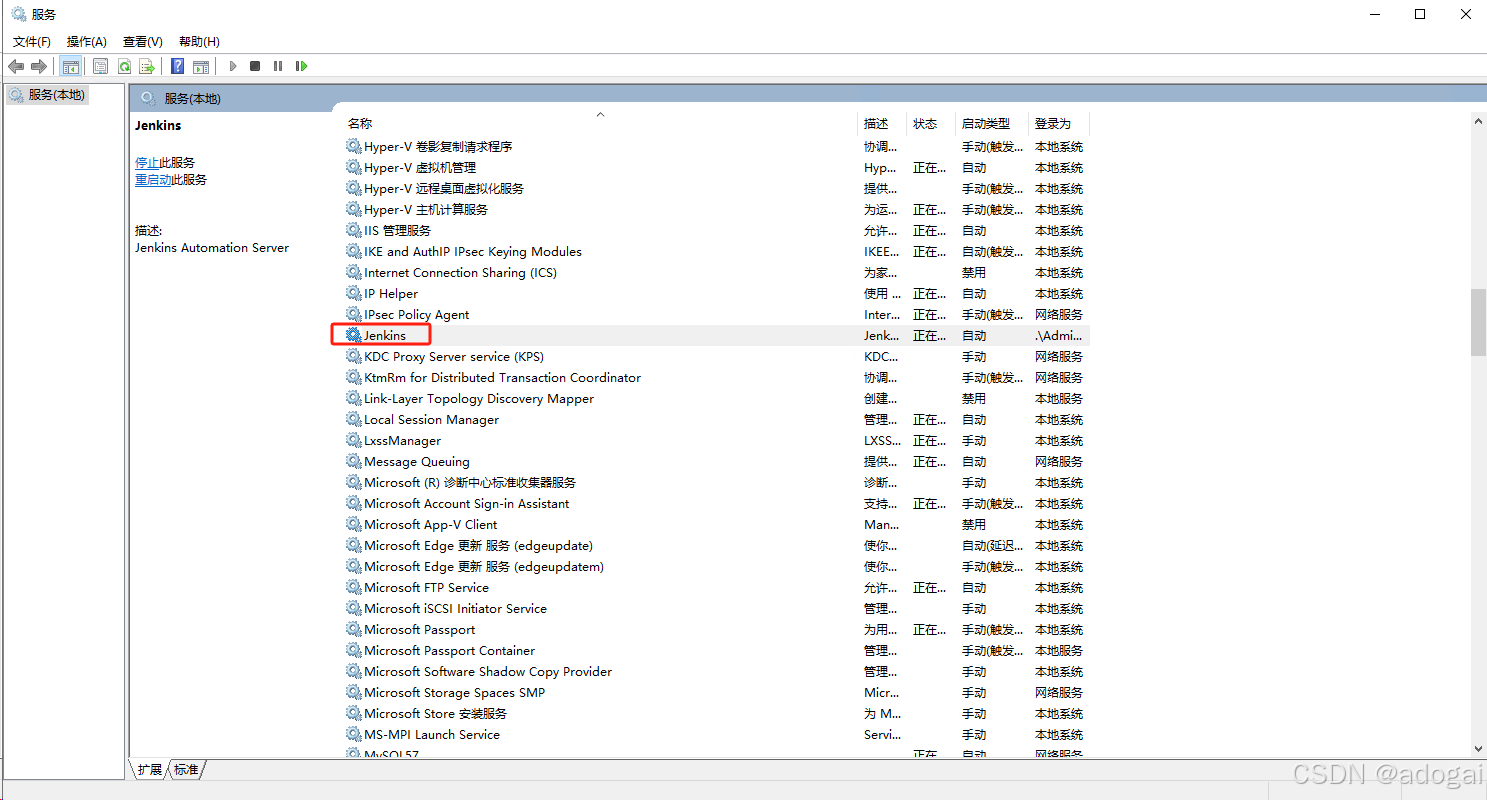This screenshot has width=1487, height=800.
Task: Select IKE and AuthIP IPsec Keying Modules
Action: click(x=716, y=251)
